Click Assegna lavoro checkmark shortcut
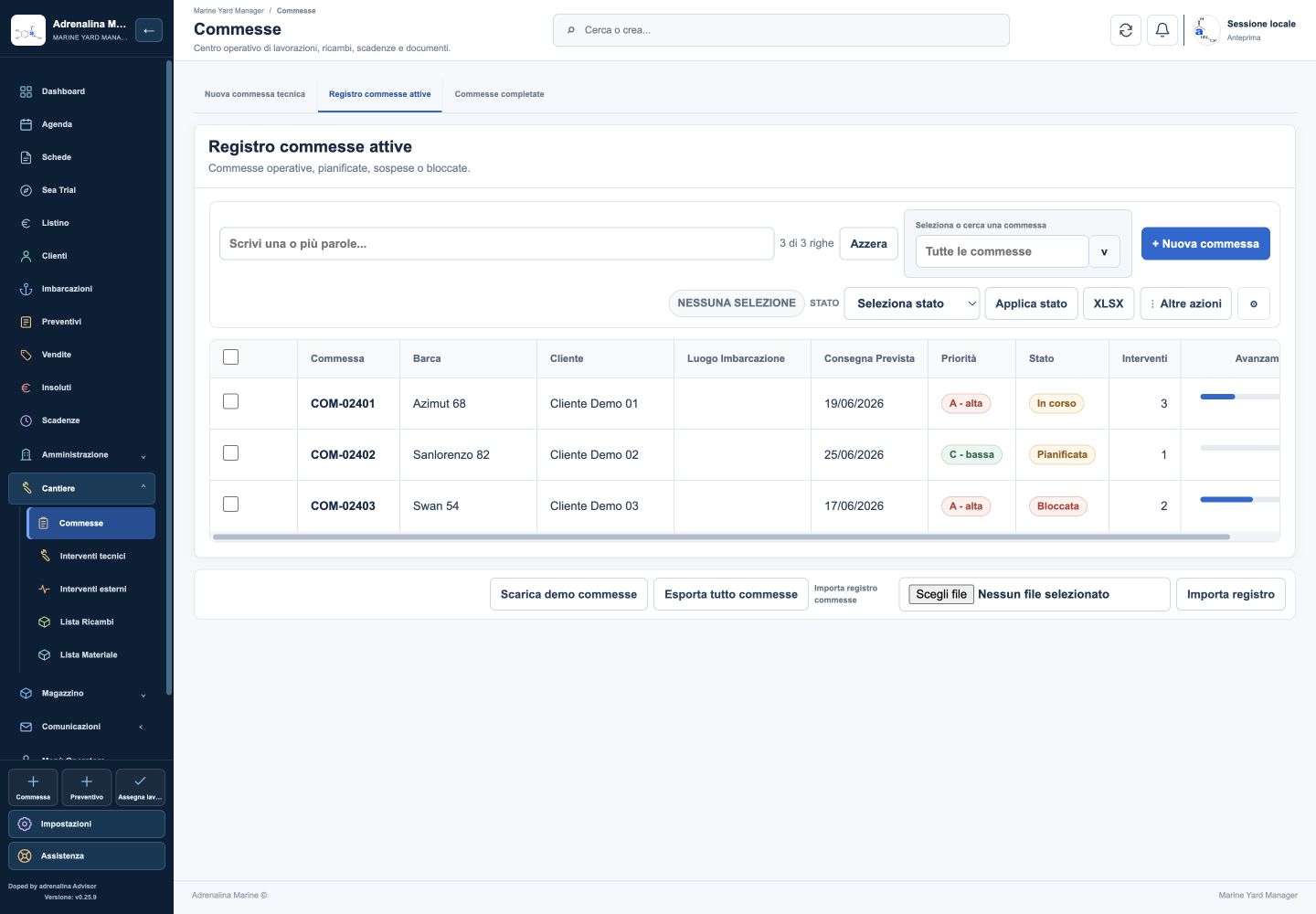The width and height of the screenshot is (1316, 914). 140,787
